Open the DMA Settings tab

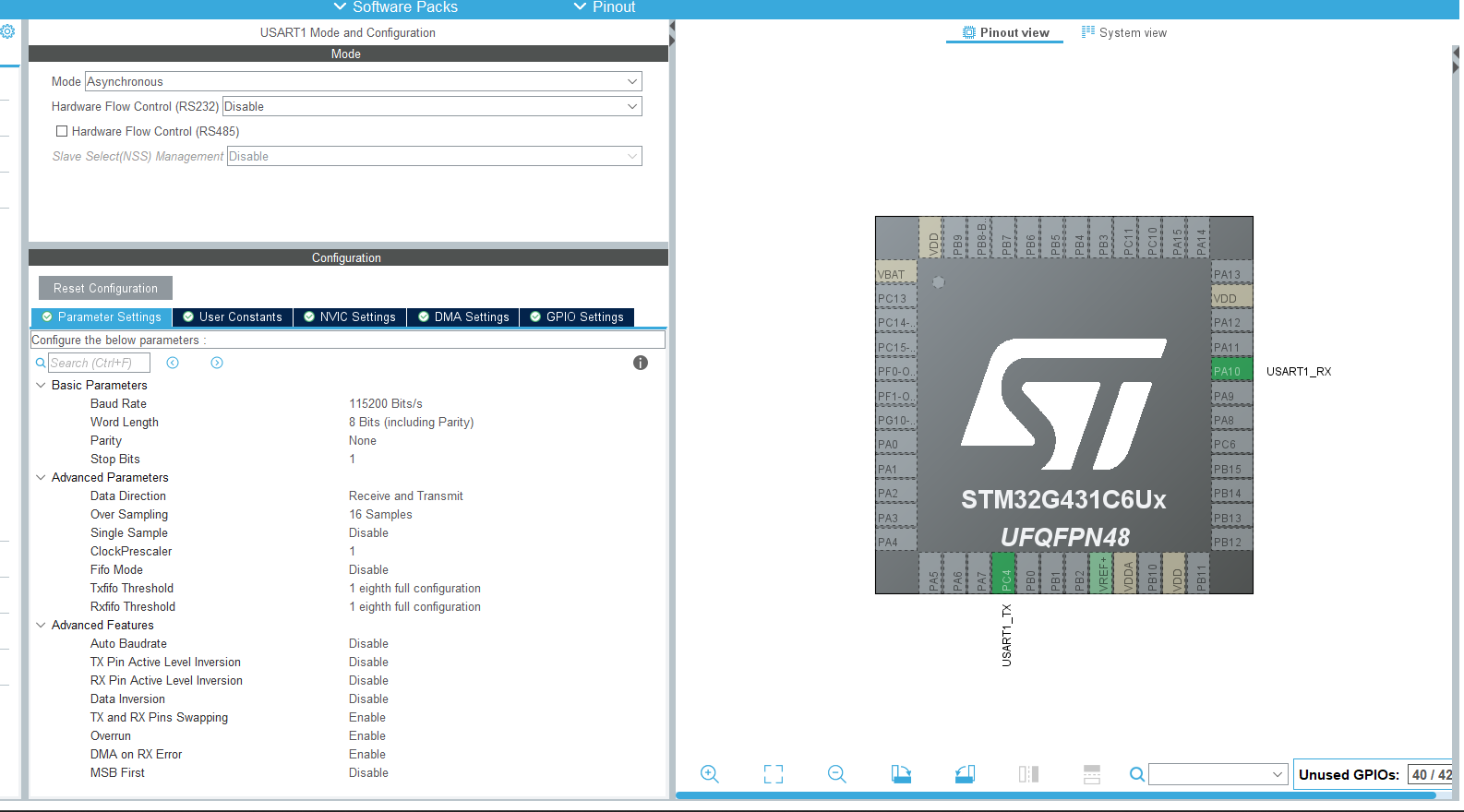point(463,316)
